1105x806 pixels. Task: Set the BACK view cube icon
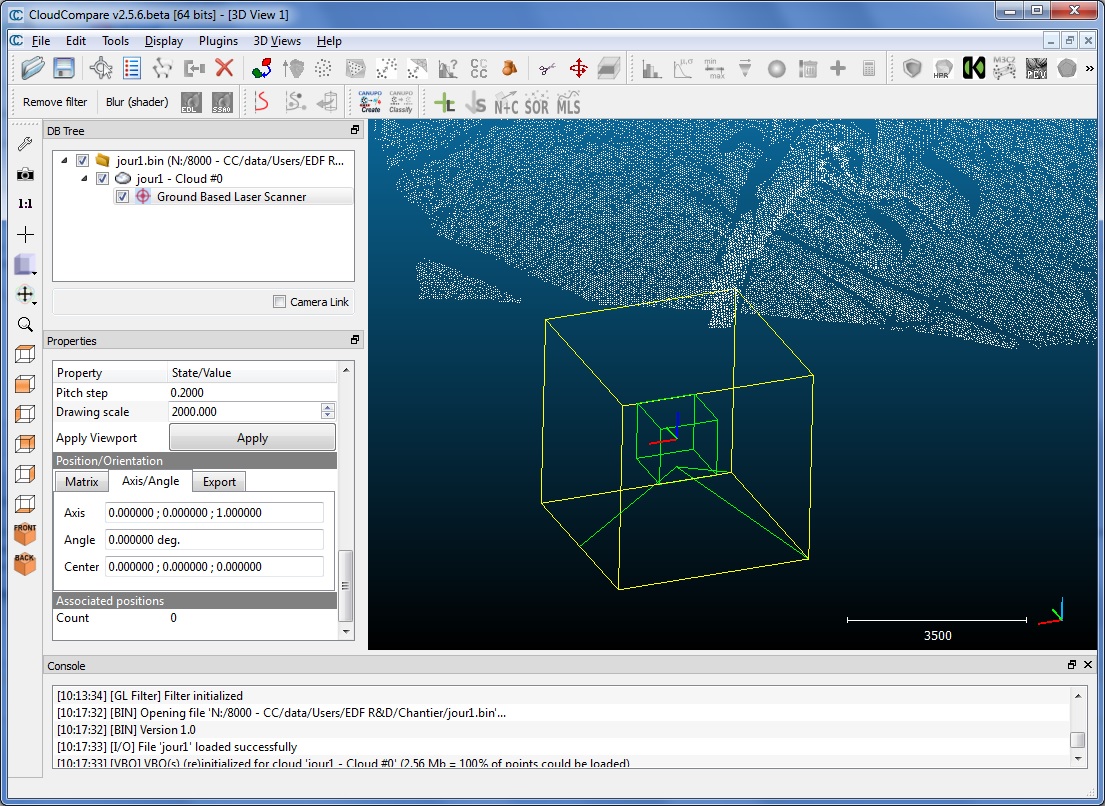[25, 564]
